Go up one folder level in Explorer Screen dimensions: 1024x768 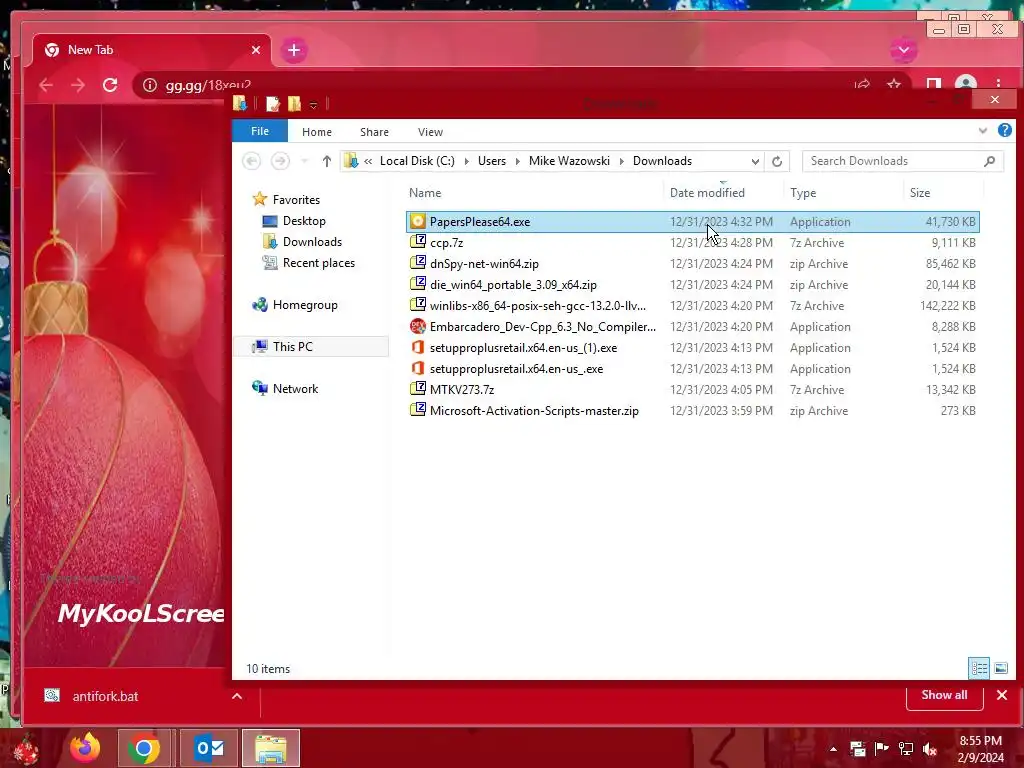click(327, 161)
